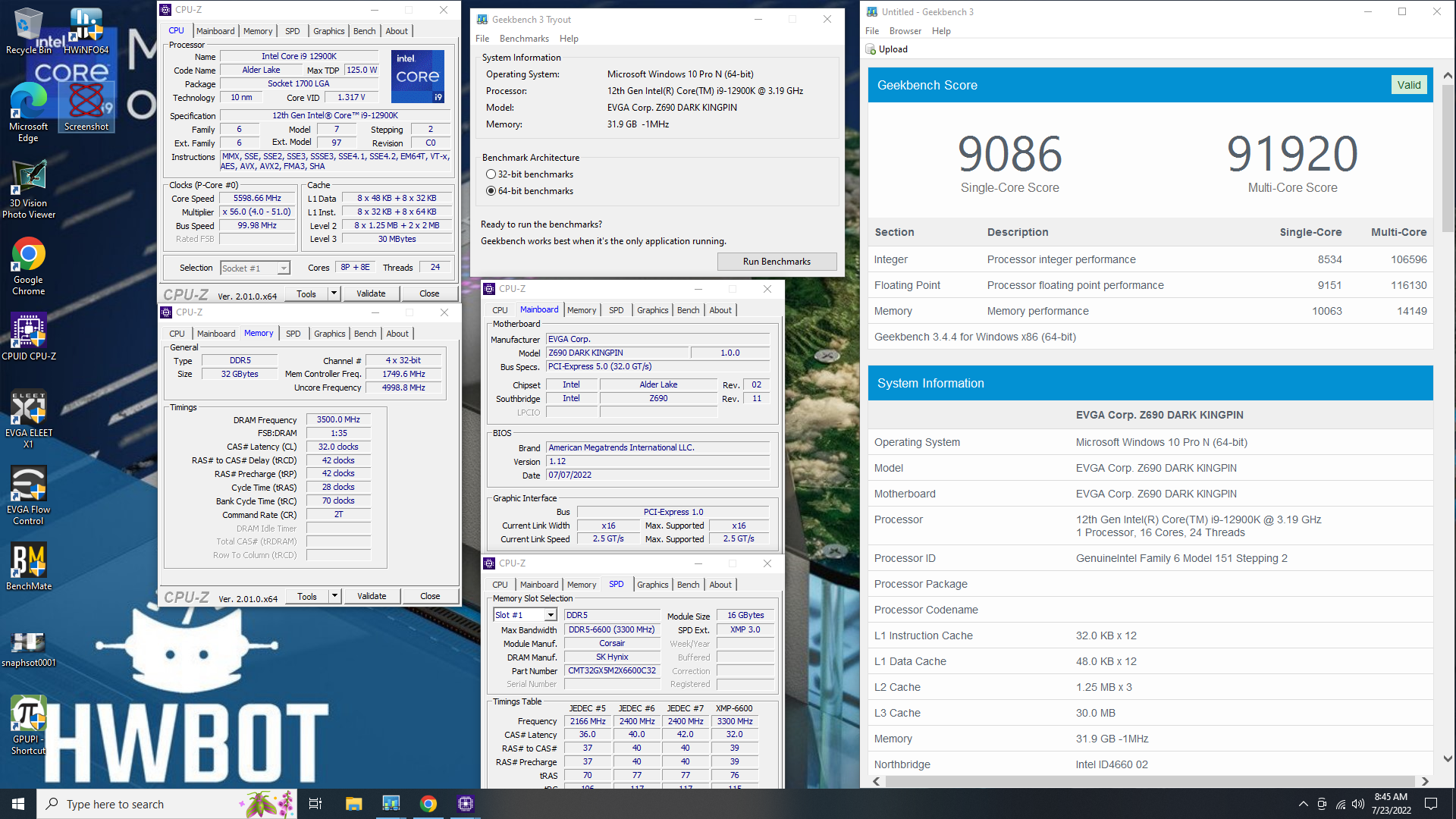Image resolution: width=1456 pixels, height=819 pixels.
Task: Click the Upload icon in Geekbench results
Action: pos(871,49)
